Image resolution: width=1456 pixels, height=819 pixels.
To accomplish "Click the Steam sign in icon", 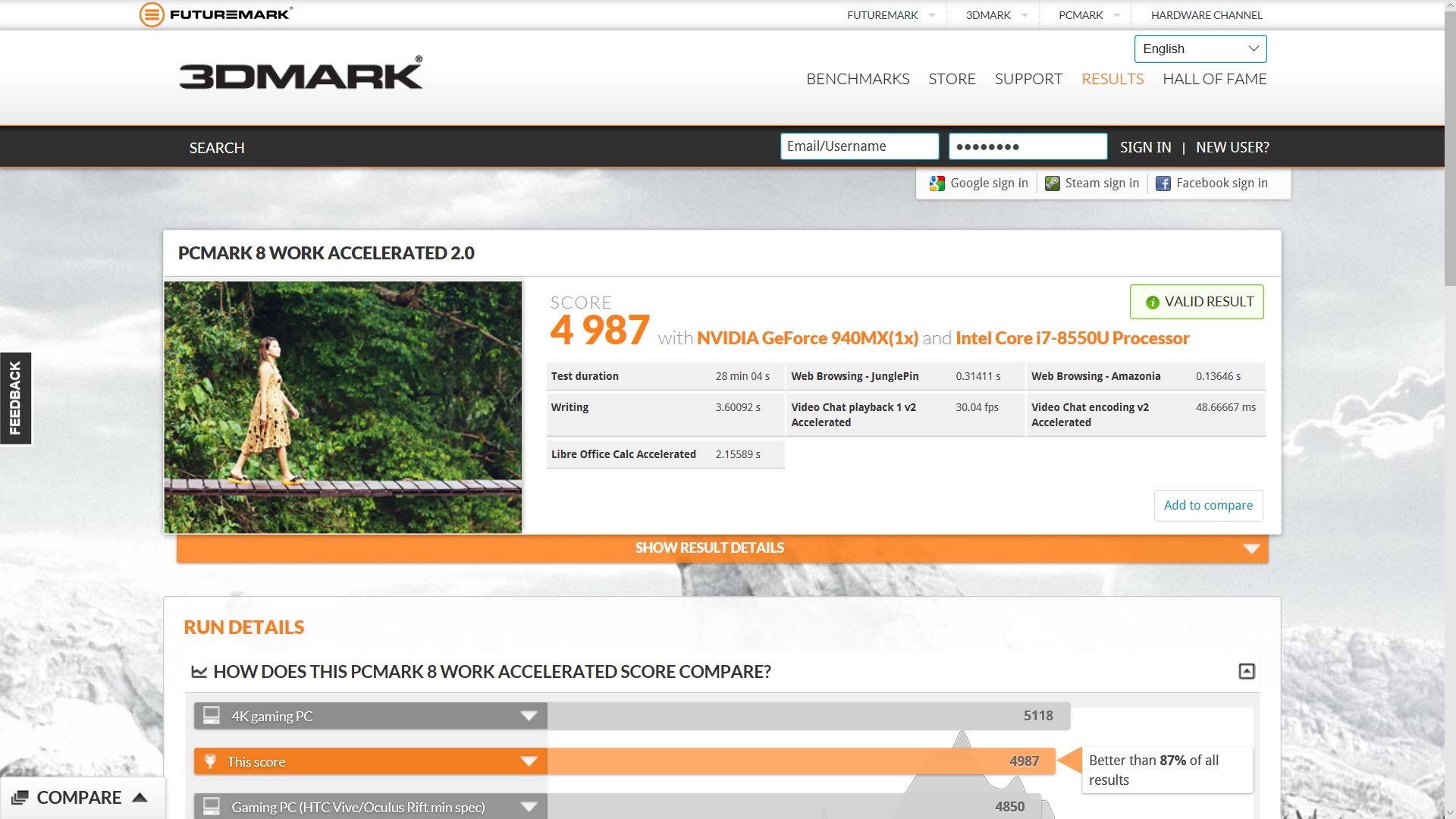I will (x=1052, y=184).
